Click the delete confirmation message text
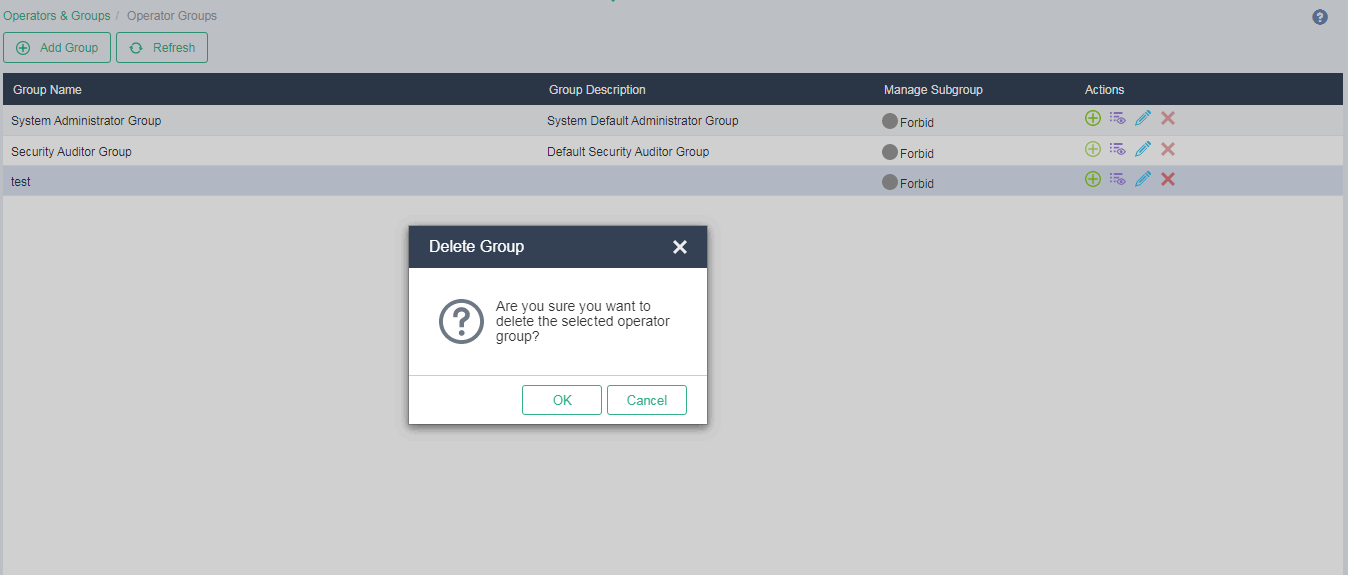Image resolution: width=1348 pixels, height=575 pixels. 583,322
